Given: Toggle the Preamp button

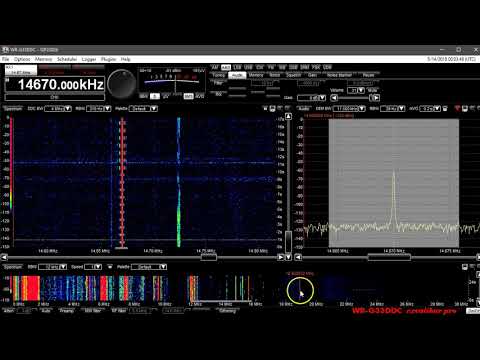Looking at the screenshot, I should [x=66, y=311].
